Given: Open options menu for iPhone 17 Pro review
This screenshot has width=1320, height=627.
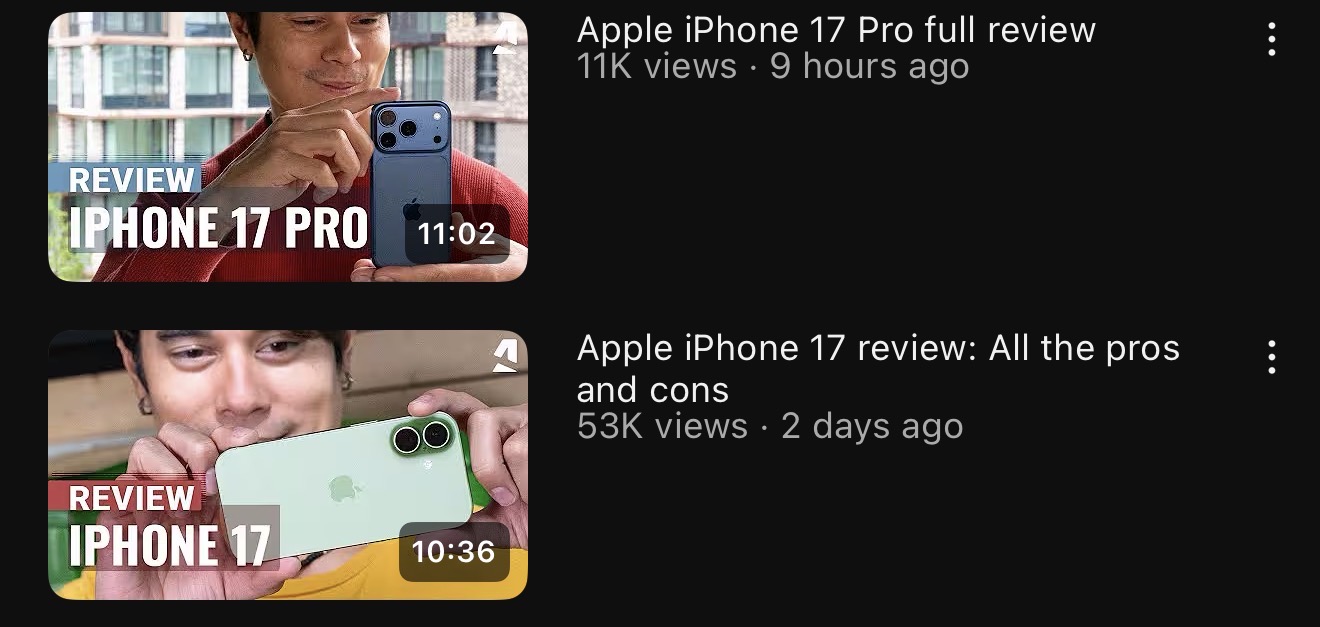Looking at the screenshot, I should (1271, 39).
